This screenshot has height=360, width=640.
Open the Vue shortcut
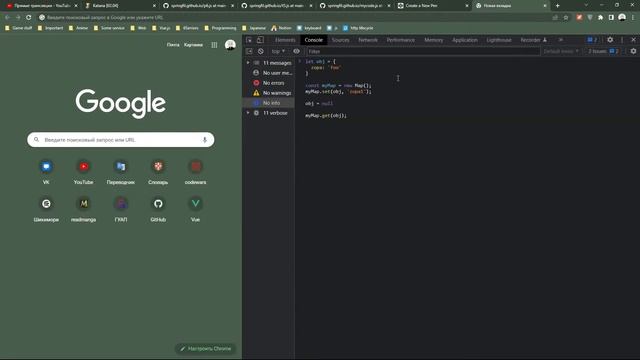point(196,209)
